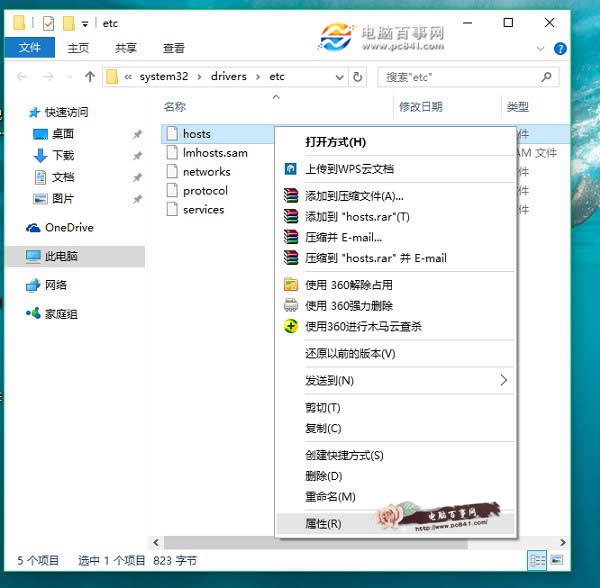Select 重命名(M) from the context menu
Screen dimensions: 600x588
click(x=330, y=497)
